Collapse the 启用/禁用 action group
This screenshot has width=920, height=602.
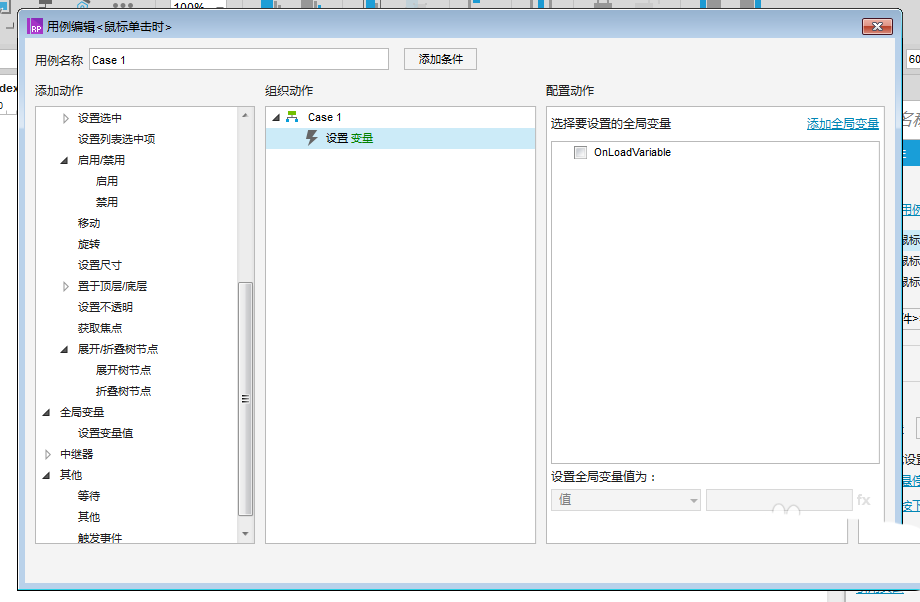coord(62,160)
